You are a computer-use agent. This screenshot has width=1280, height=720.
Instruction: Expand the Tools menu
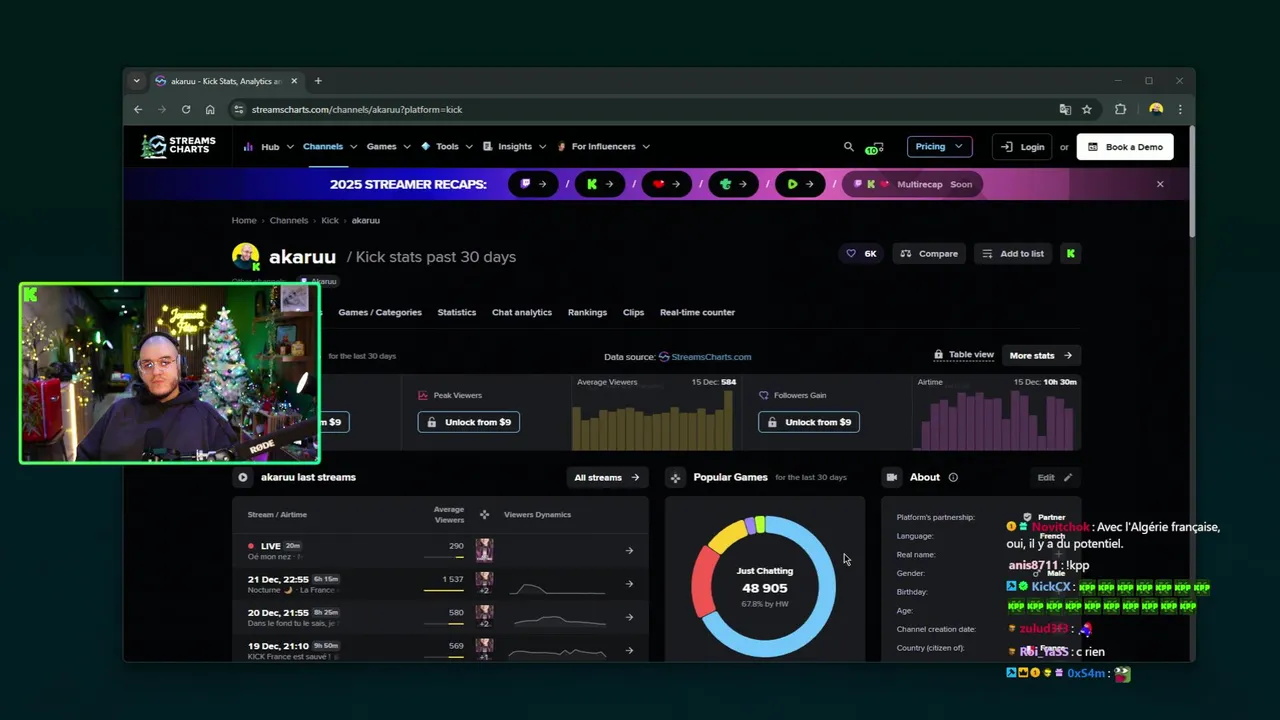(446, 147)
